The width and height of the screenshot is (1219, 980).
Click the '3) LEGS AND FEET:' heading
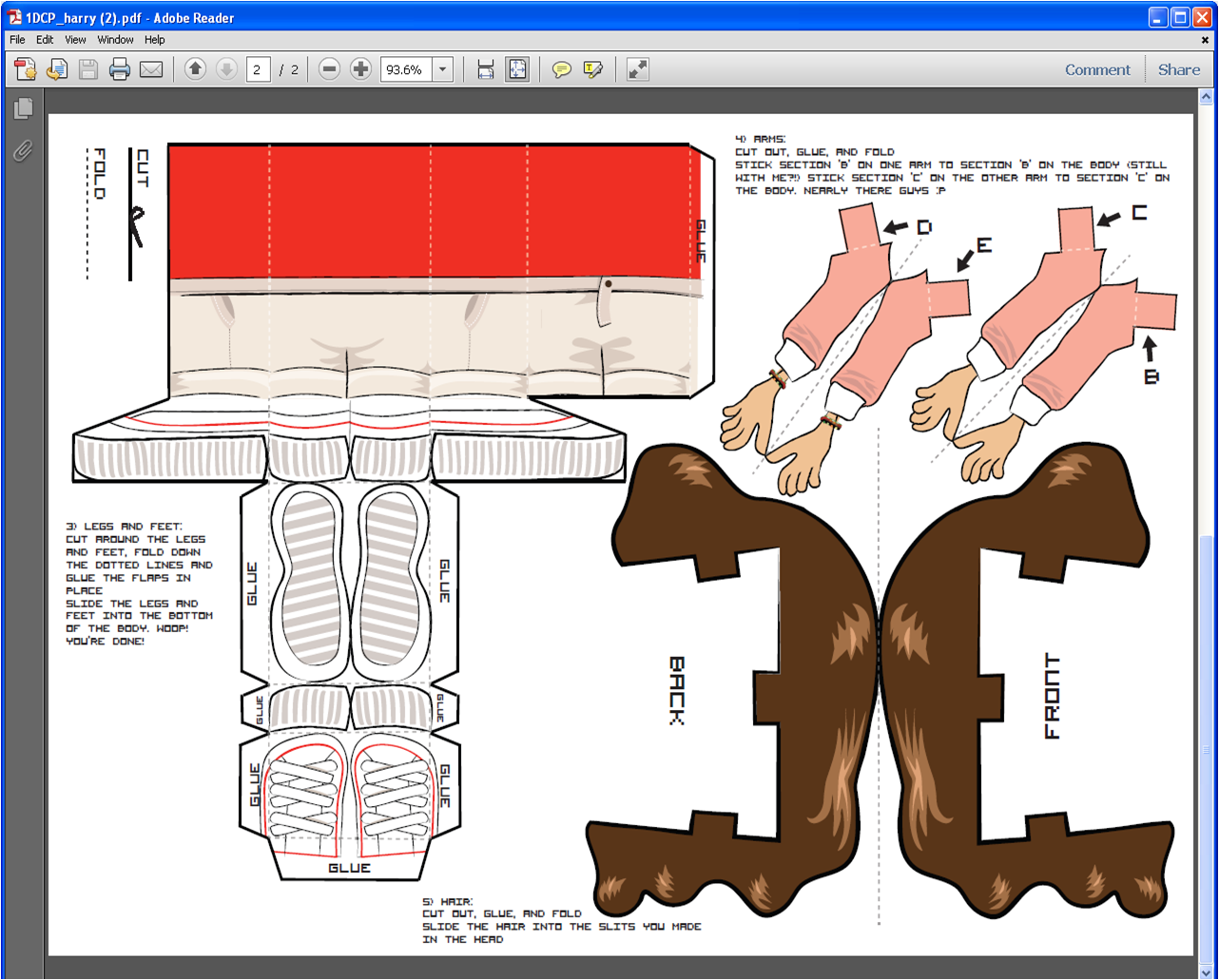point(125,526)
